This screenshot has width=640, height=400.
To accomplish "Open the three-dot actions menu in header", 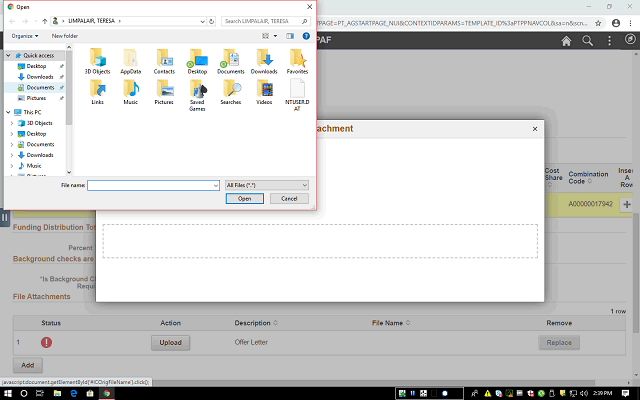I will coord(609,41).
